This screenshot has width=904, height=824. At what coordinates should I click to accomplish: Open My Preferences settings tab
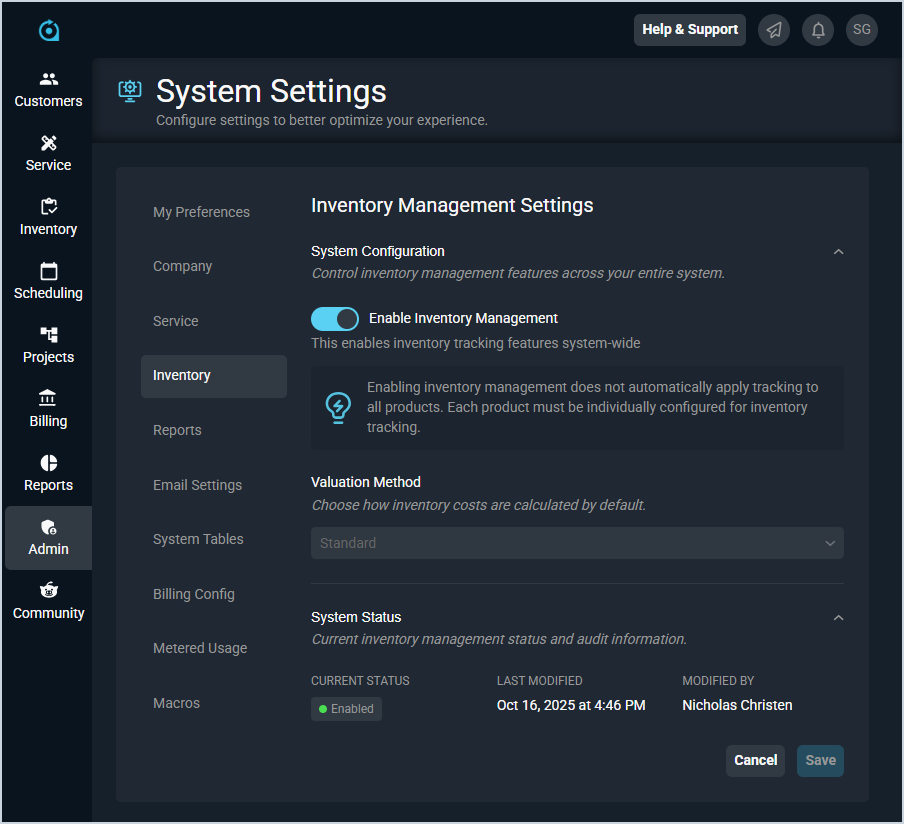pyautogui.click(x=201, y=212)
